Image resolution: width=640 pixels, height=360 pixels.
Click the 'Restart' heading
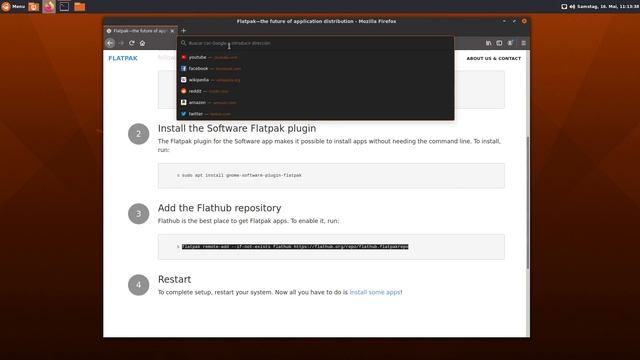coord(174,279)
